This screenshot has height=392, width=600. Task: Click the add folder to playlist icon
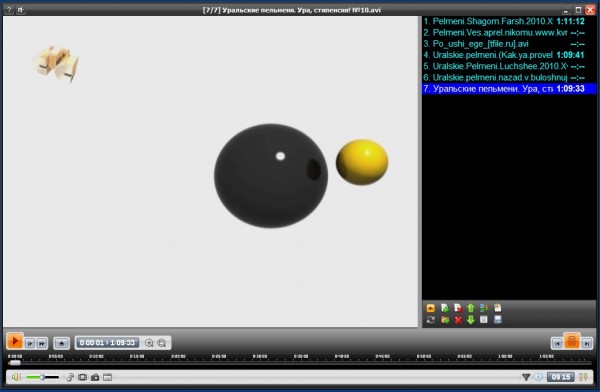tap(445, 320)
